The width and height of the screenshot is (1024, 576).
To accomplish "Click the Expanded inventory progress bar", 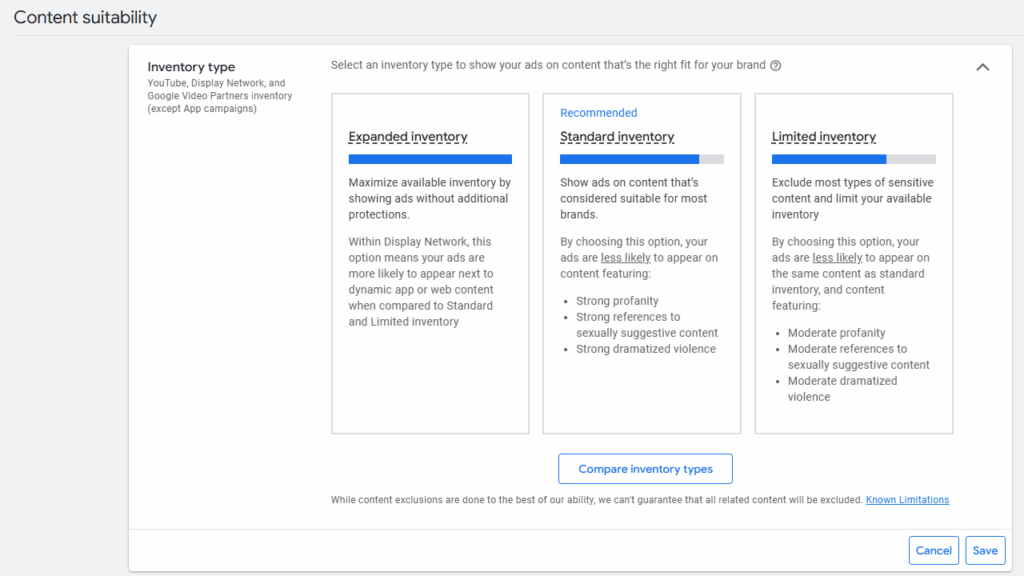I will pyautogui.click(x=430, y=158).
